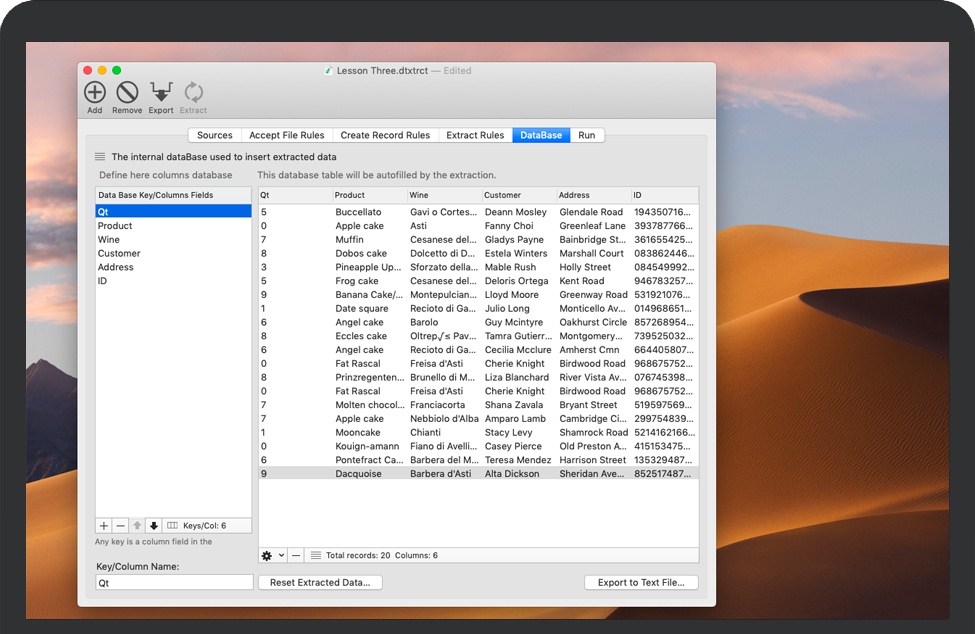Open the chevron dropdown beside the gear icon
This screenshot has height=634, width=975.
click(x=280, y=555)
